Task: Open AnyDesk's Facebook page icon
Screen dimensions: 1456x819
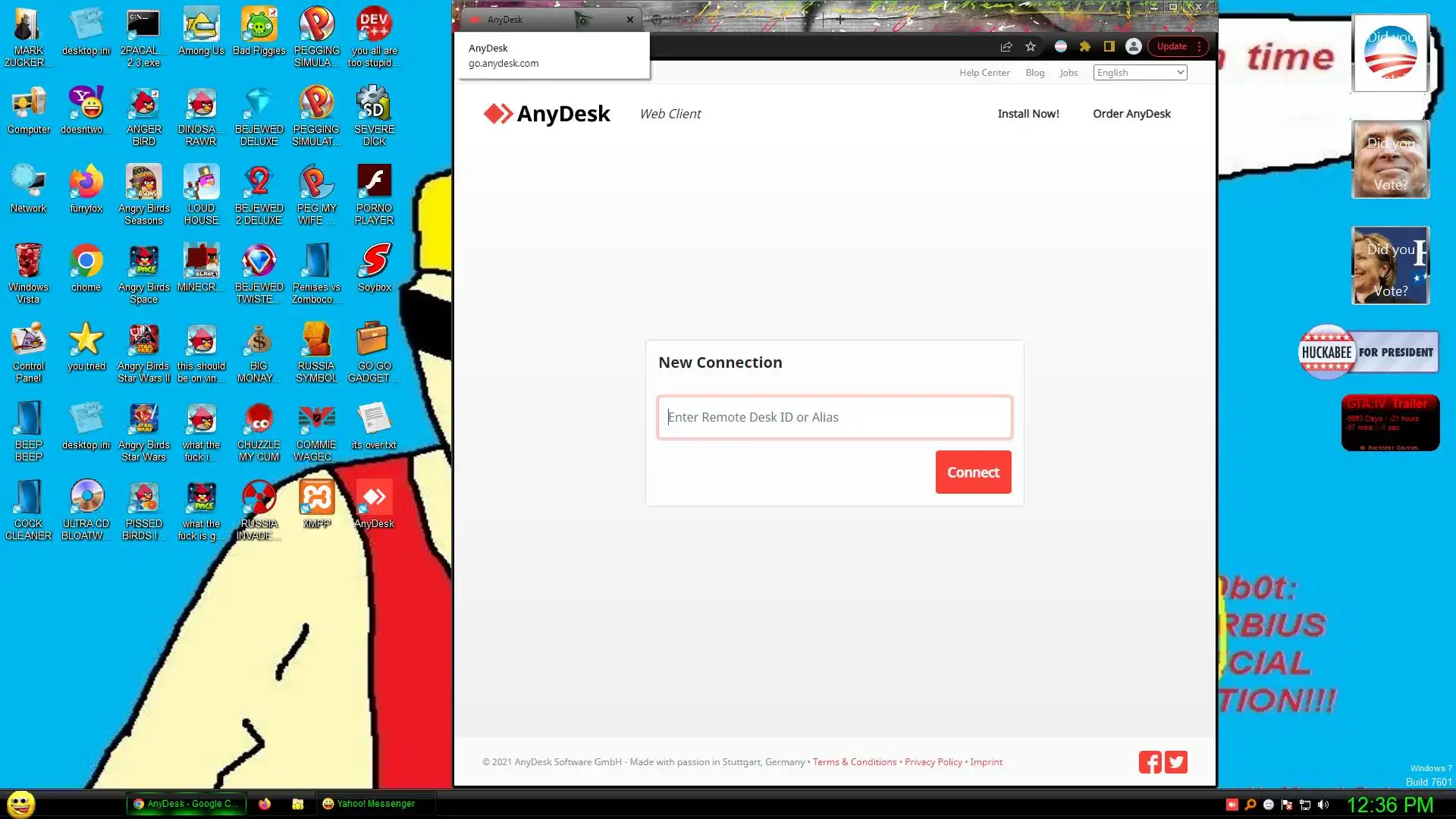Action: tap(1150, 762)
